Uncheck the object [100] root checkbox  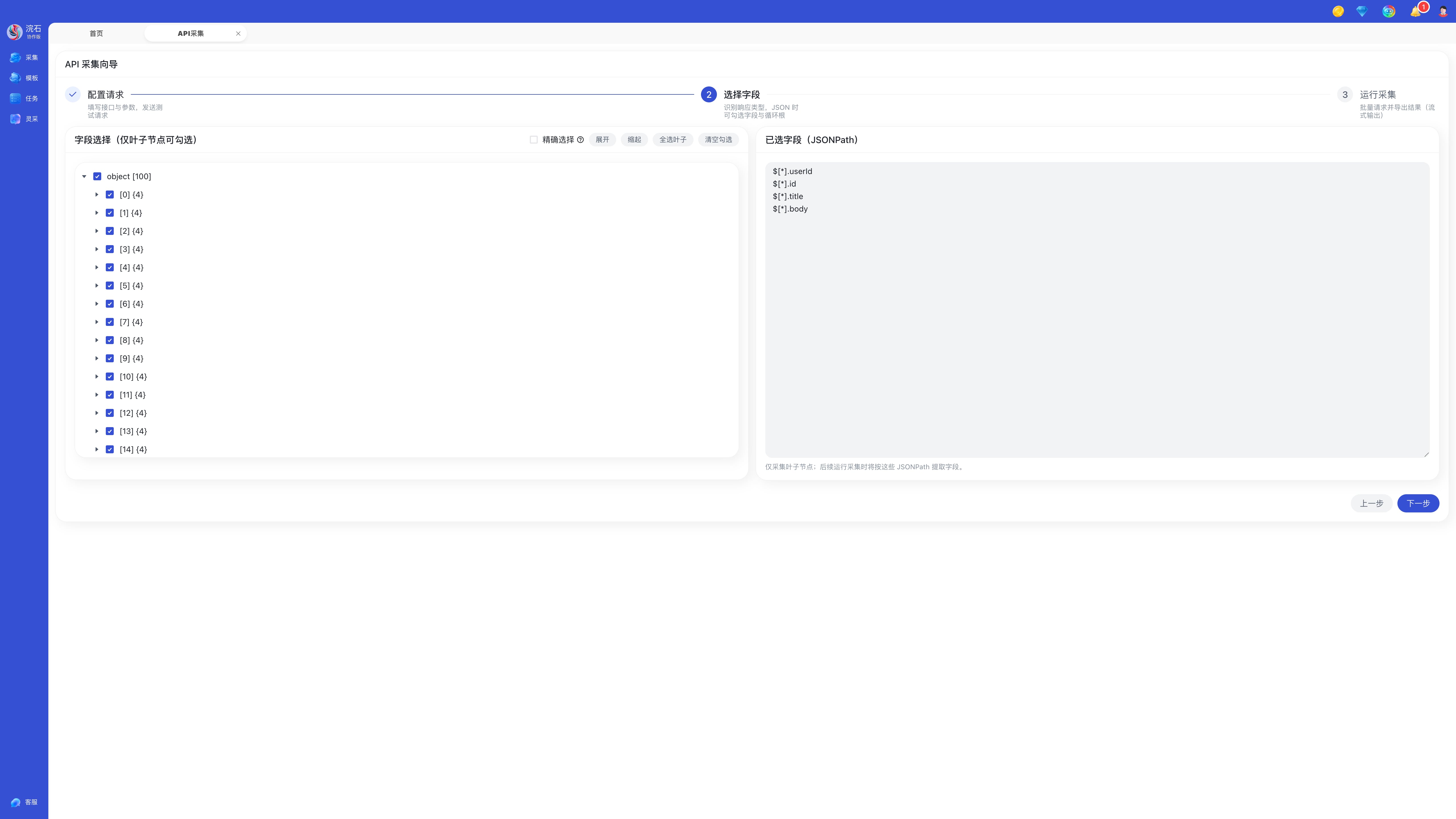point(97,176)
